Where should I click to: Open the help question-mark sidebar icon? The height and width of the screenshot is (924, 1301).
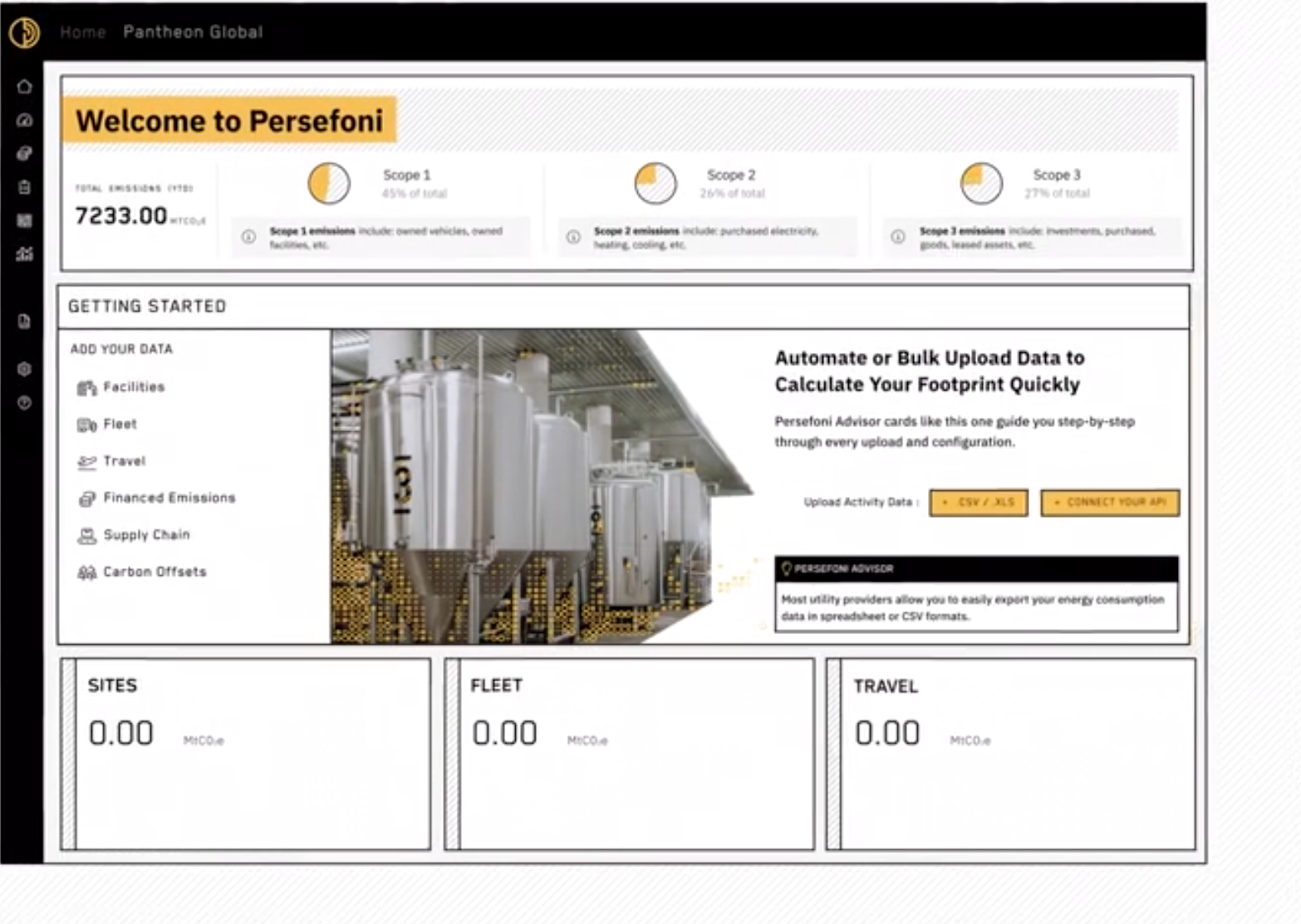point(24,403)
